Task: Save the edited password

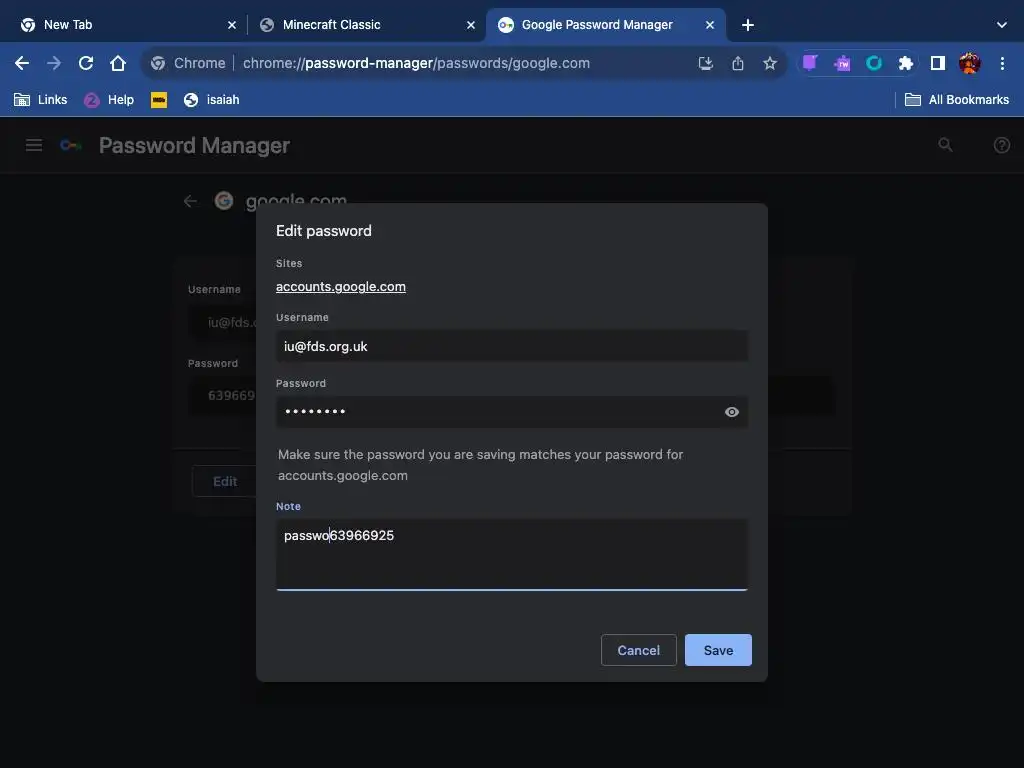Action: coord(718,650)
